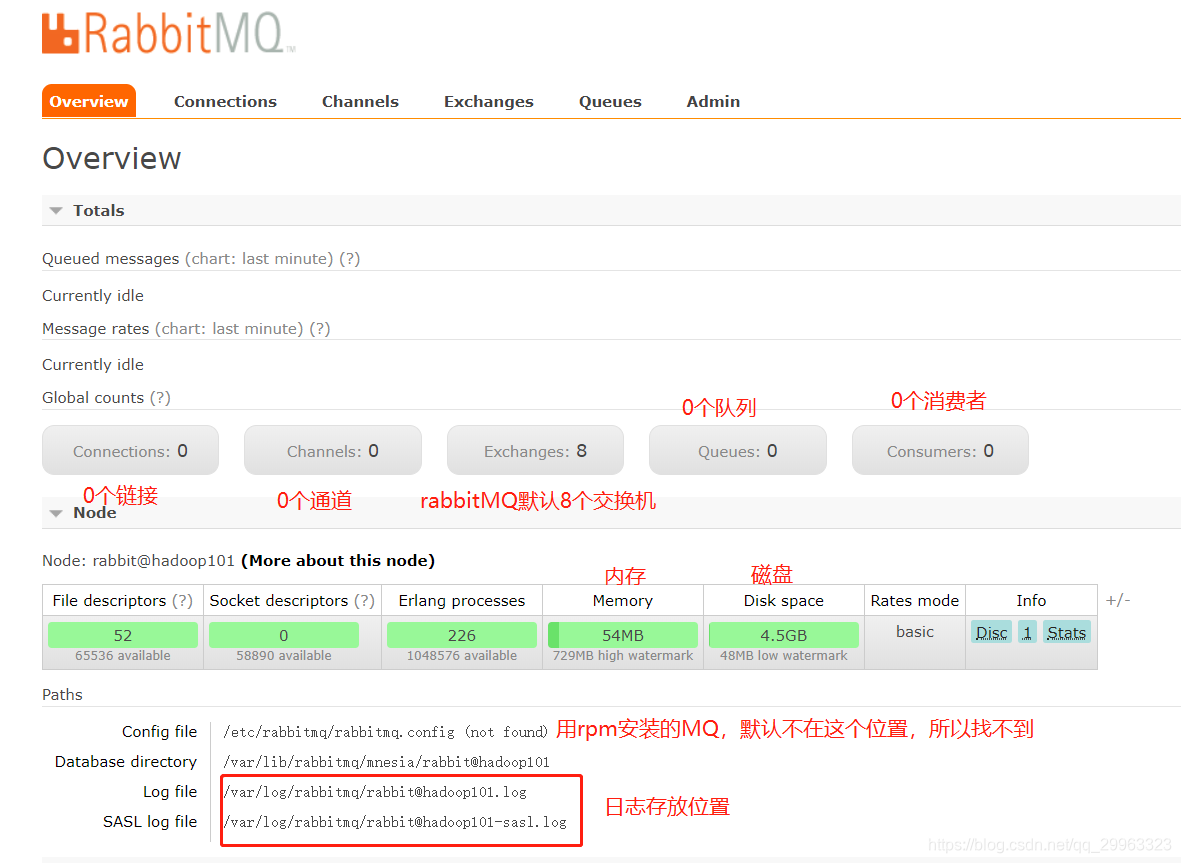This screenshot has height=863, width=1181.
Task: Select the rabbit@hadoop101-sasl.log path
Action: (395, 822)
